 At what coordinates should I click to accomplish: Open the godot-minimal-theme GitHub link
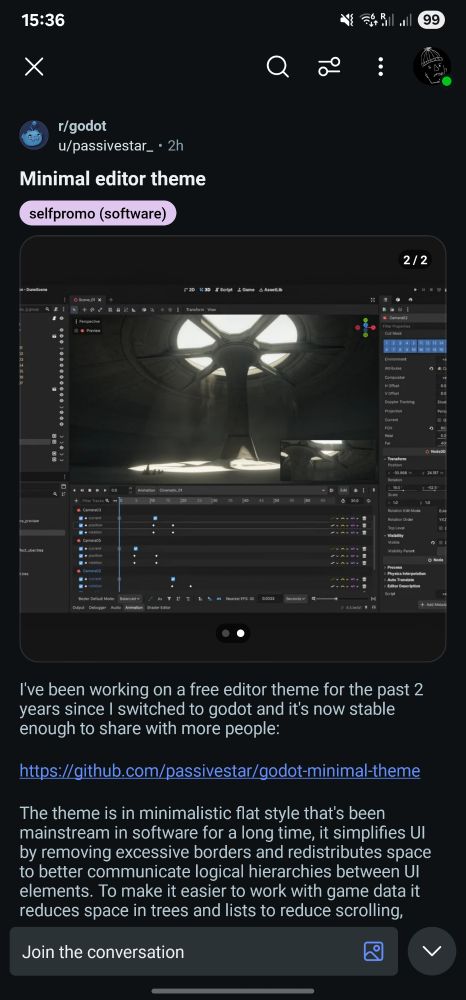click(220, 771)
